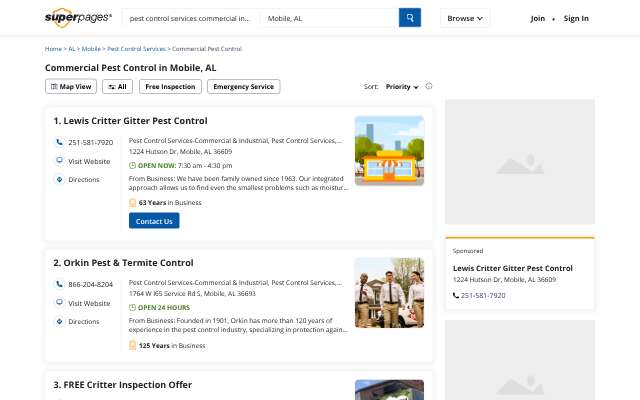
Task: Click Pest Control Services breadcrumb link
Action: [x=136, y=49]
